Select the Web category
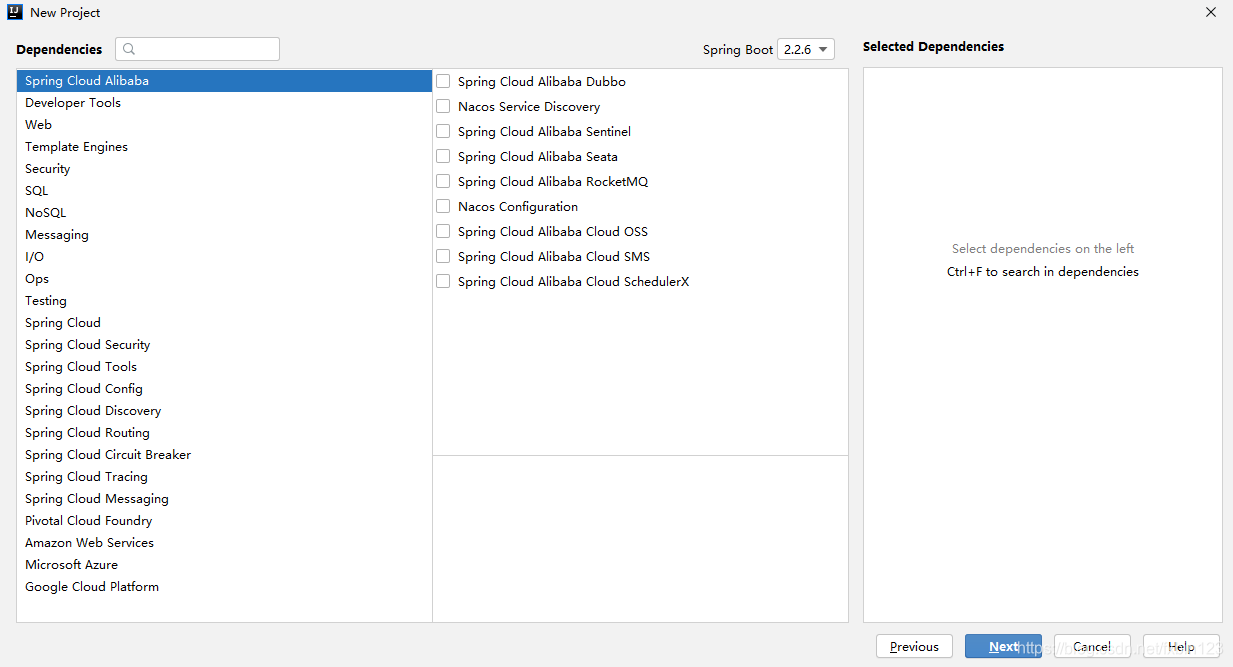 point(224,125)
